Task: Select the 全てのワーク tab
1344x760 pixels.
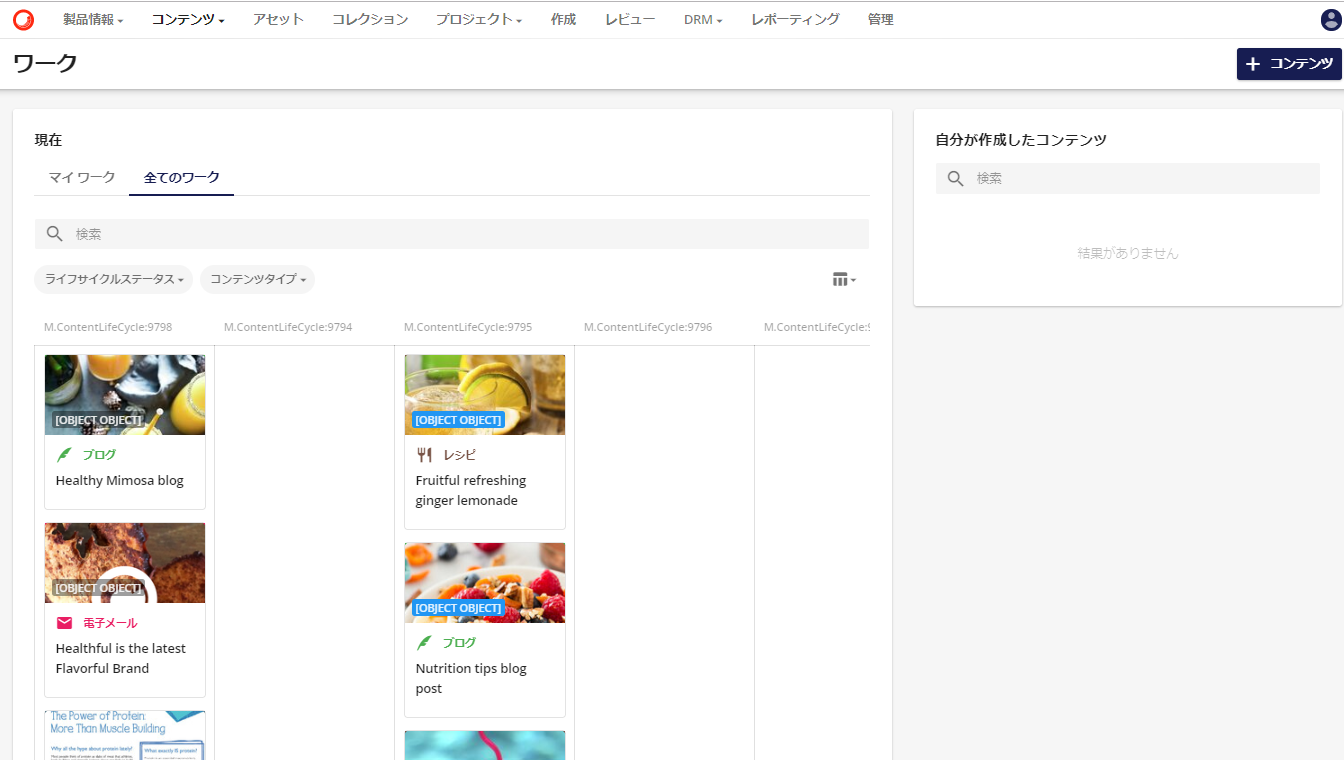Action: [182, 177]
